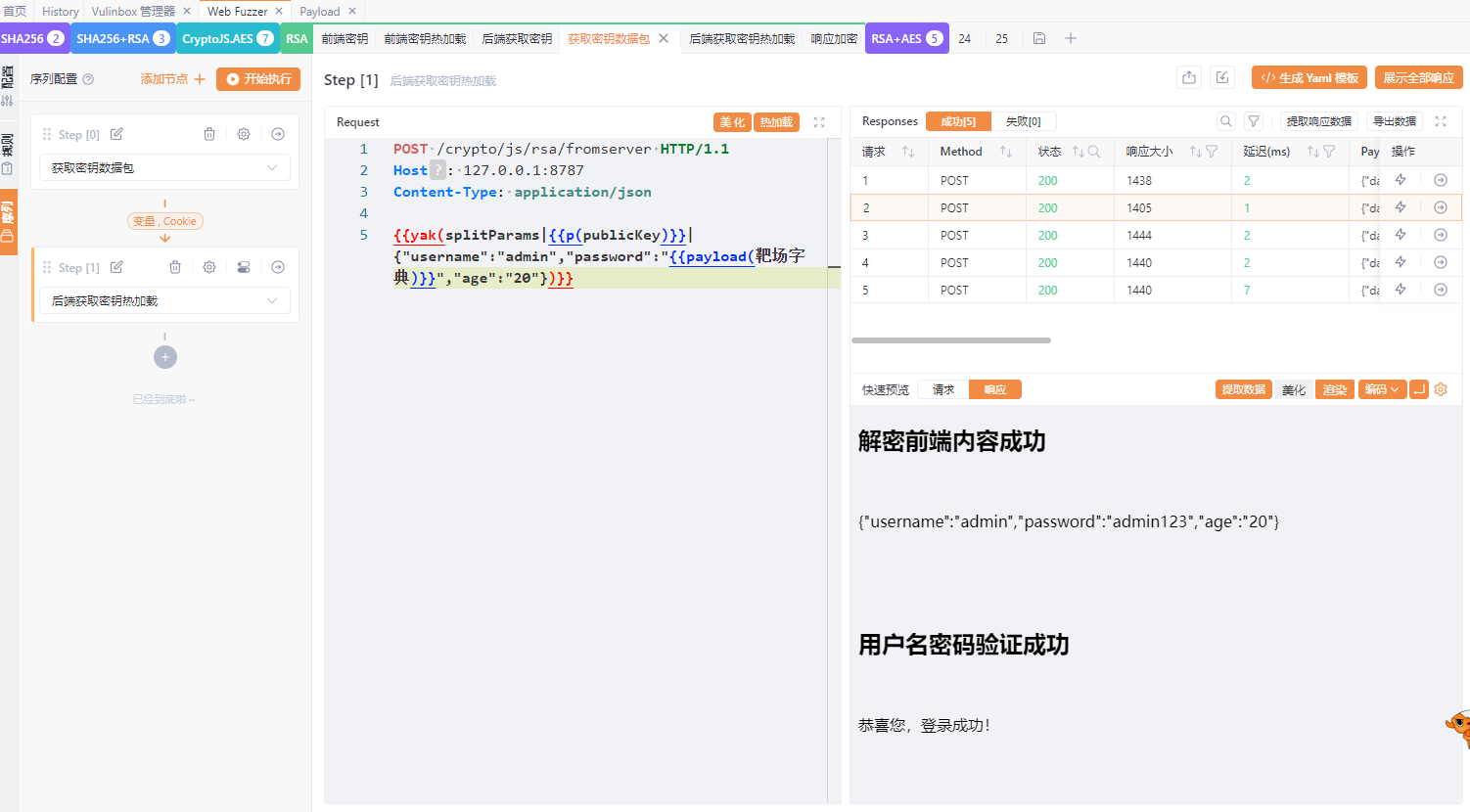Click the arrow-circle action for request 2
The image size is (1470, 812).
[x=1441, y=207]
